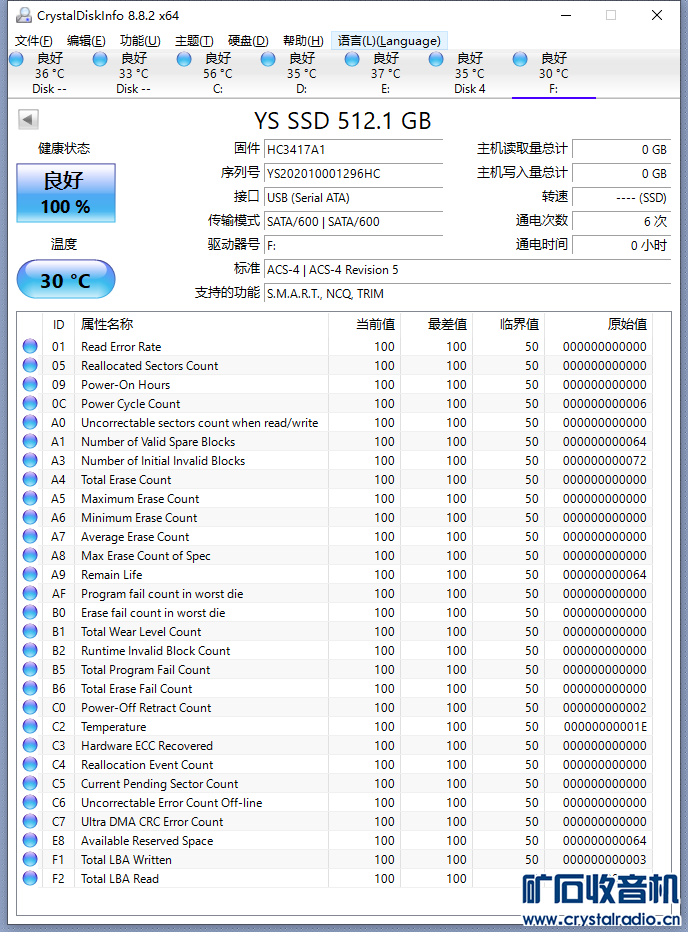This screenshot has width=688, height=932.
Task: Click the status icon for Power Cycle Count
Action: pos(30,403)
